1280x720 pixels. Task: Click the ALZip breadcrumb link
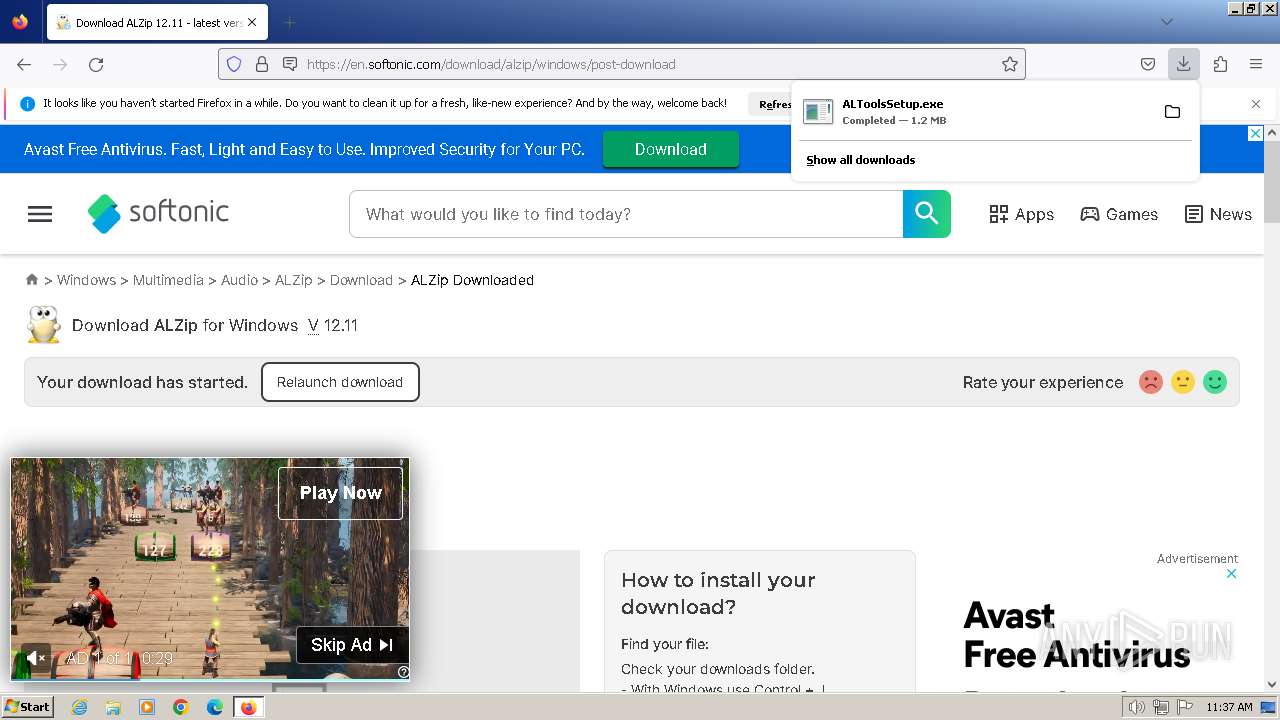pyautogui.click(x=294, y=280)
